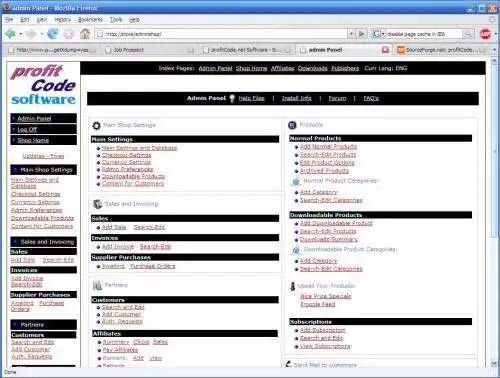
Task: Open the address bar URL dropdown
Action: pos(351,34)
